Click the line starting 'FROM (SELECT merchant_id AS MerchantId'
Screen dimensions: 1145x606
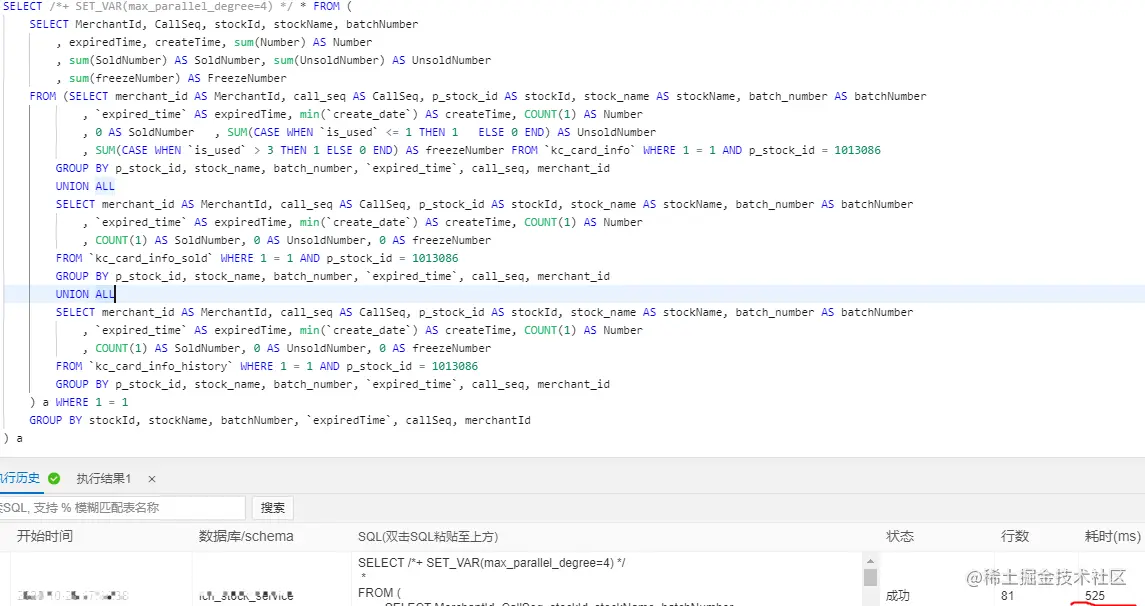click(478, 96)
